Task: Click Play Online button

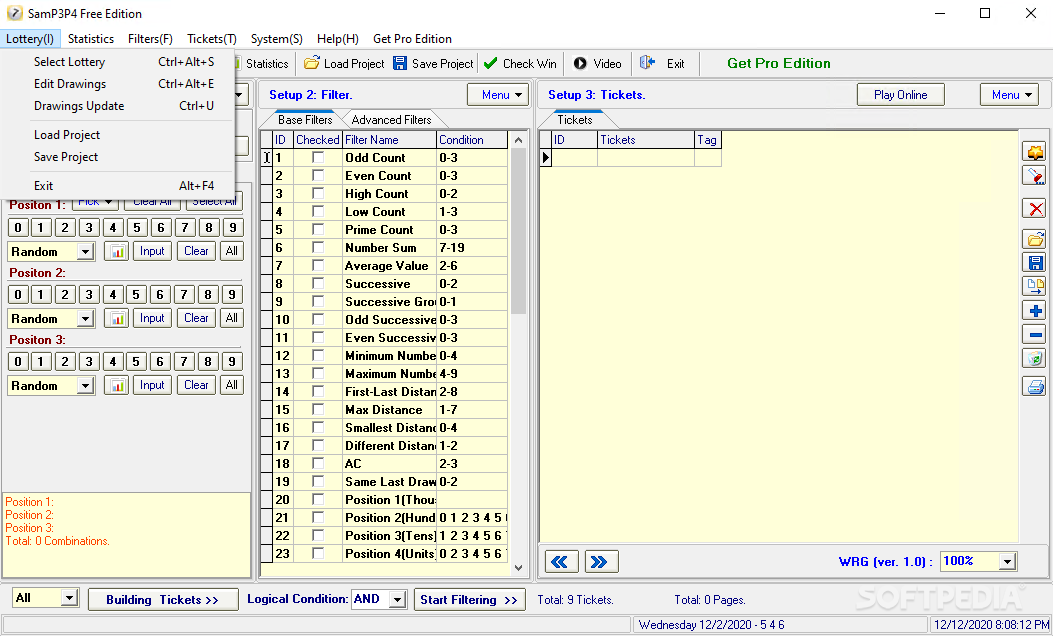Action: click(901, 95)
